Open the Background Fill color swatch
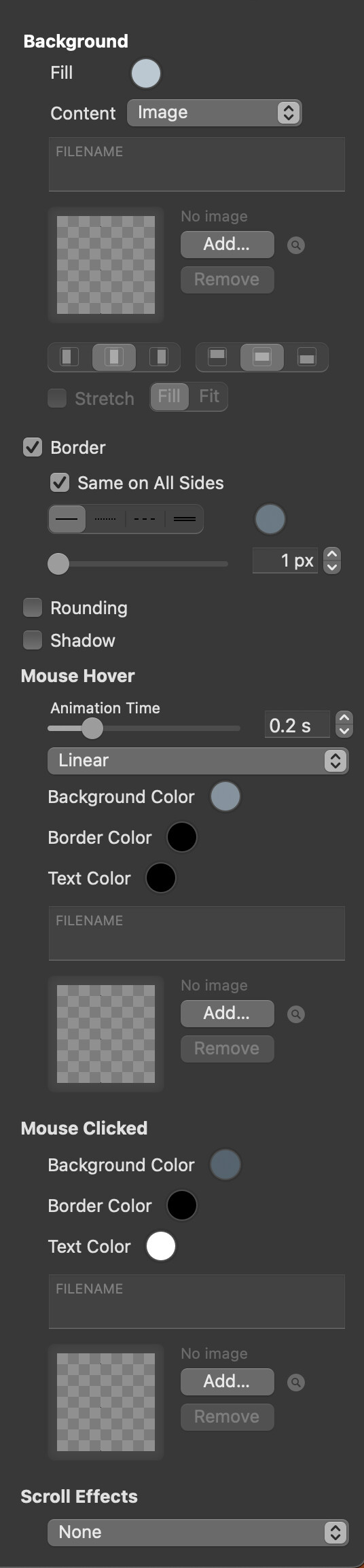Screen dimensions: 364x1568 146,73
